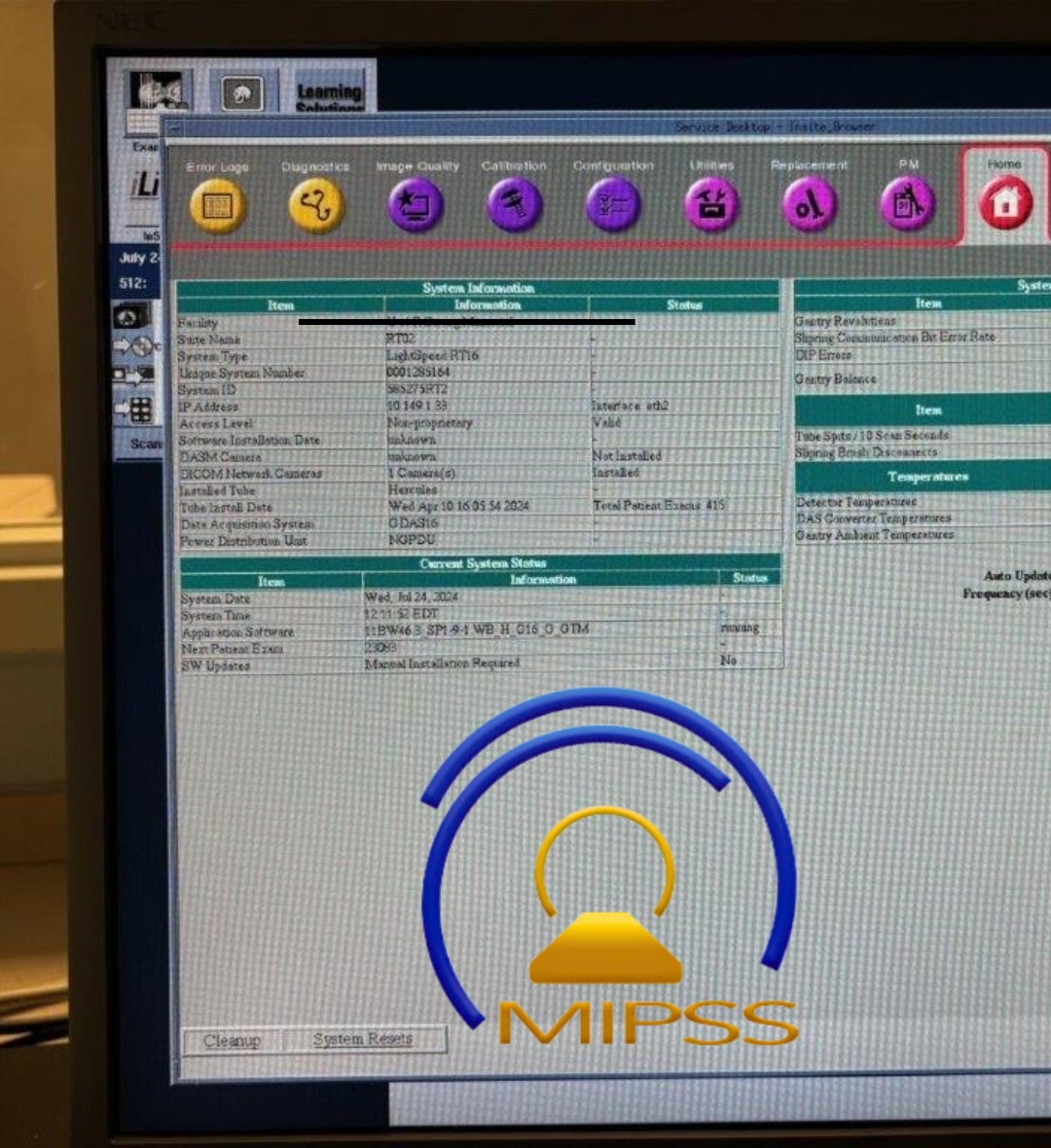
Task: Select the DASM Camera row label
Action: click(x=221, y=457)
